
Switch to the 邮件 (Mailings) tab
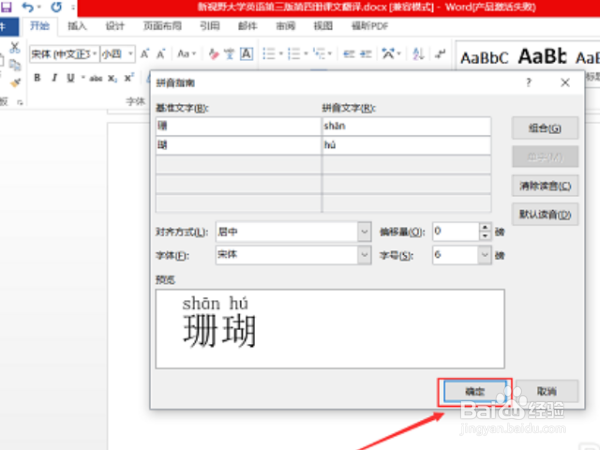tap(248, 26)
